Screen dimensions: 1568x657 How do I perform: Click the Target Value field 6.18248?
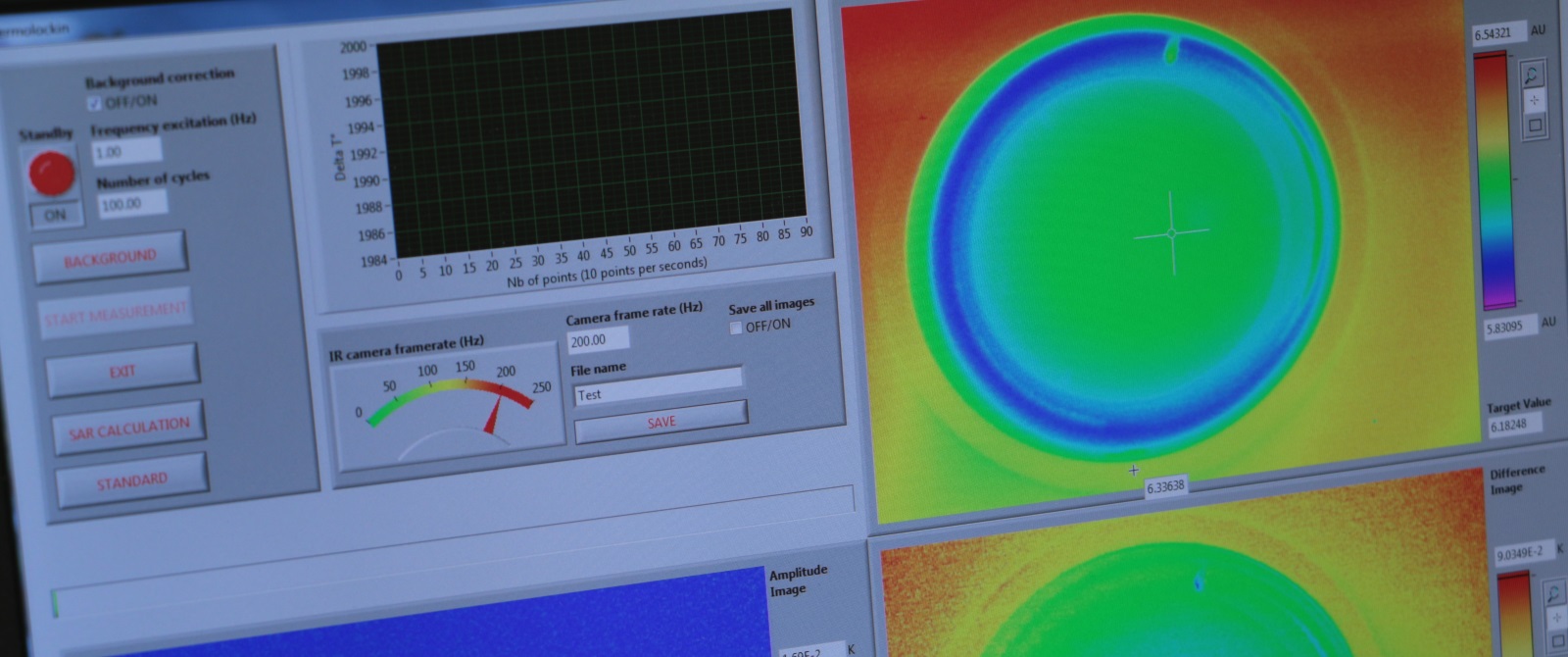click(1515, 426)
